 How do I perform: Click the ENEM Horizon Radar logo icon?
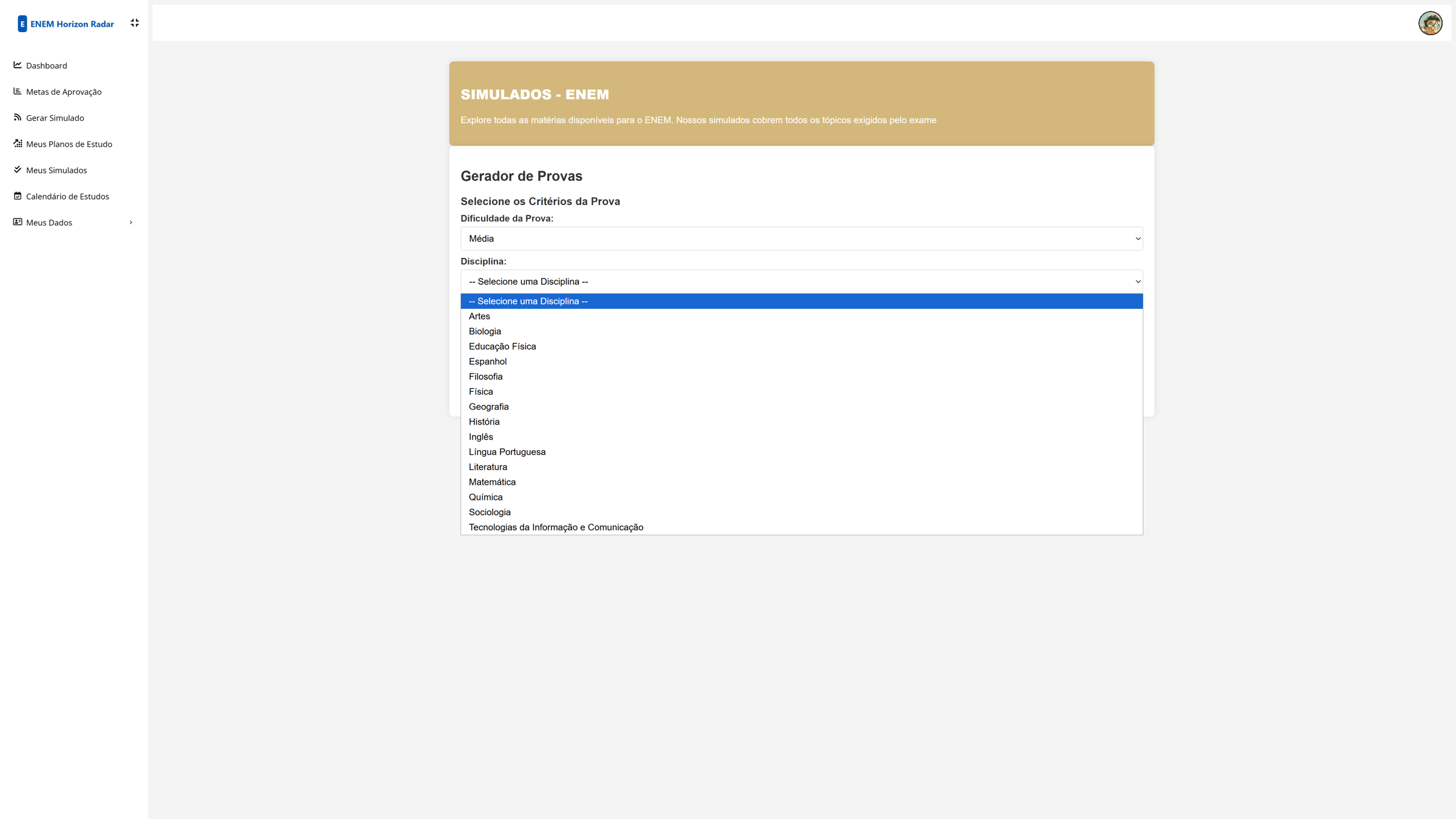22,24
